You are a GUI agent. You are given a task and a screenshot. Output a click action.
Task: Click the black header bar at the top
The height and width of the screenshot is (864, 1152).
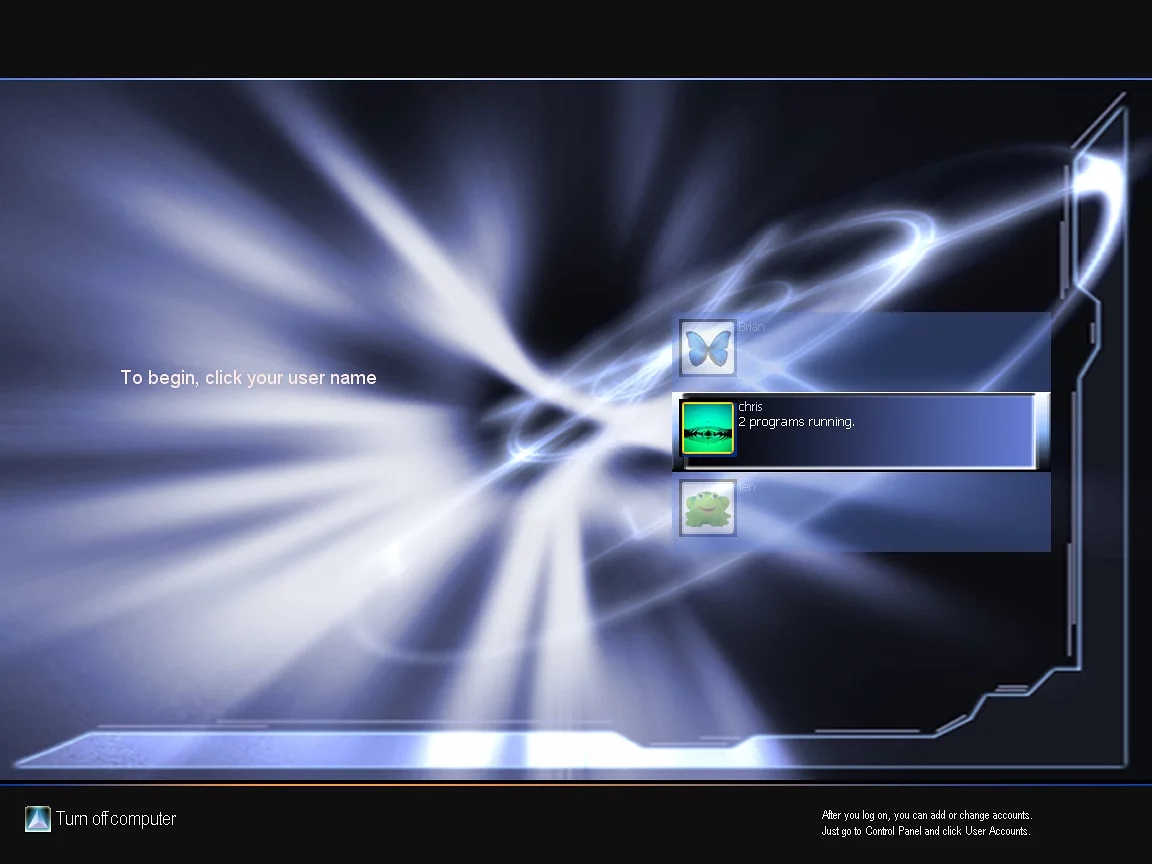pos(576,38)
